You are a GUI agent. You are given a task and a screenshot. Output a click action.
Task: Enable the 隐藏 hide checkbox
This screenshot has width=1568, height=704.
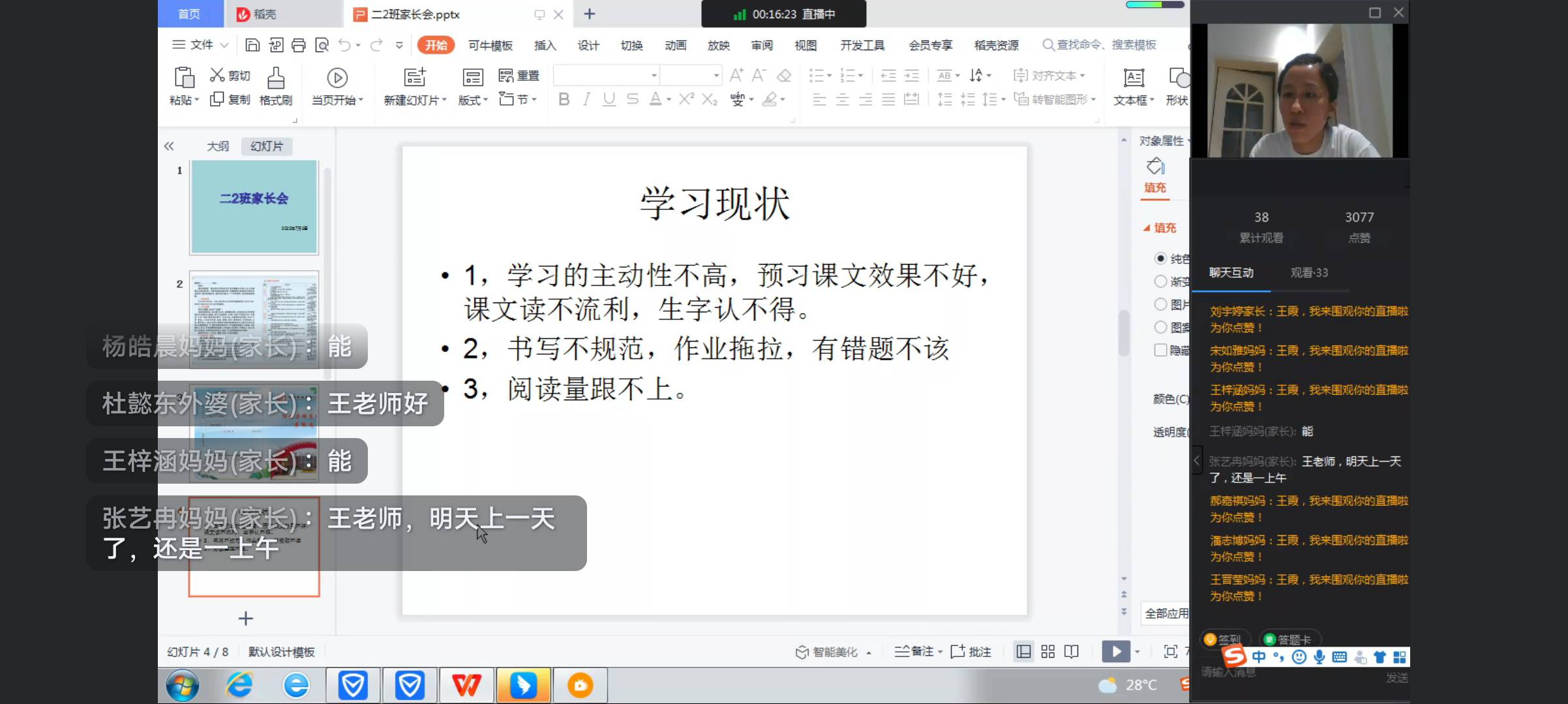pos(1161,350)
